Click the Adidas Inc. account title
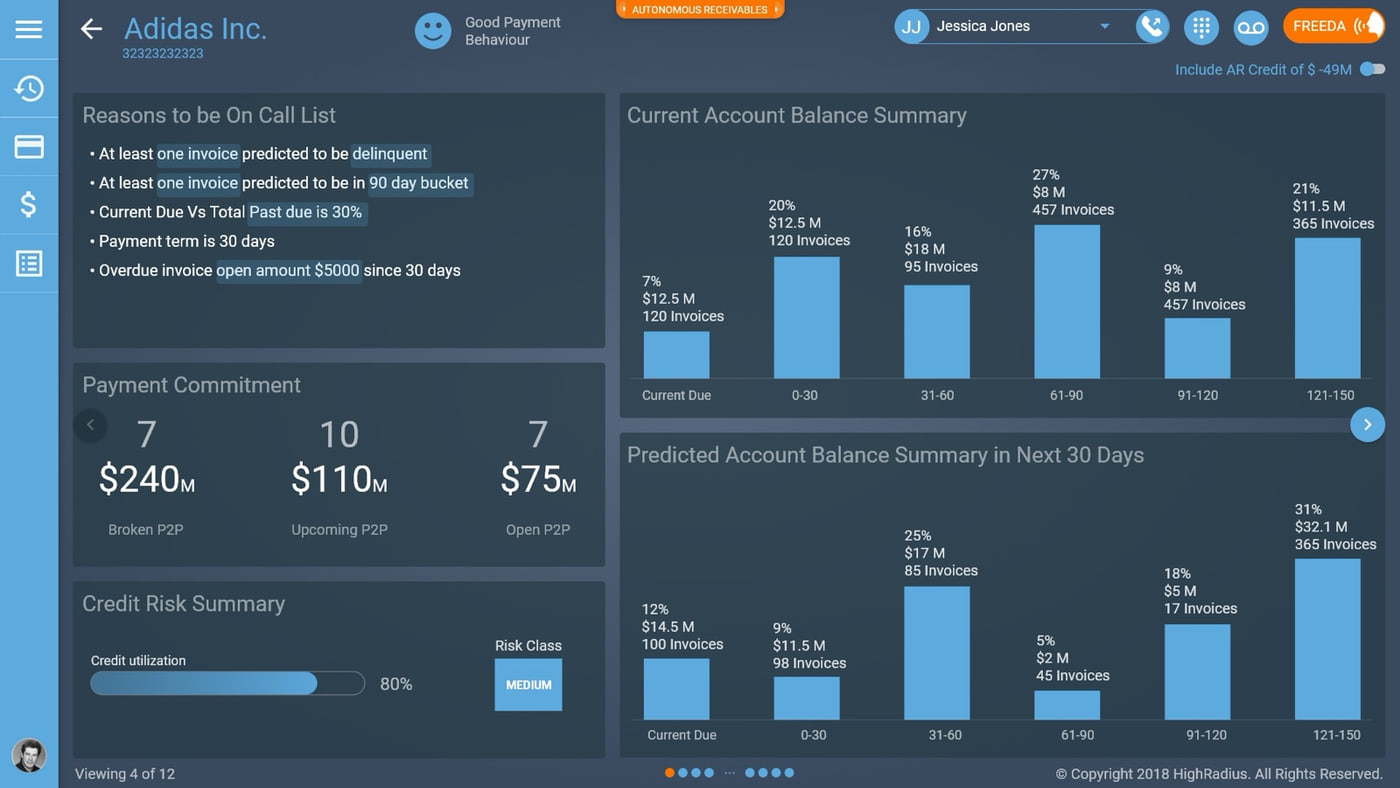Viewport: 1400px width, 788px height. coord(195,28)
